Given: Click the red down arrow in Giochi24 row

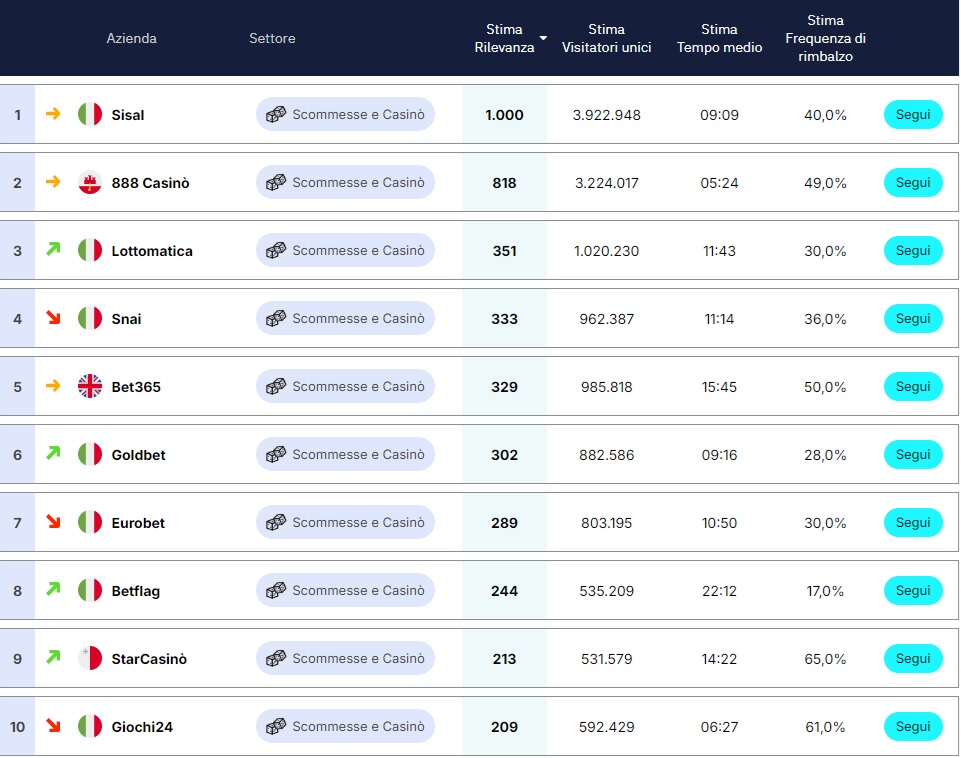Looking at the screenshot, I should (53, 726).
